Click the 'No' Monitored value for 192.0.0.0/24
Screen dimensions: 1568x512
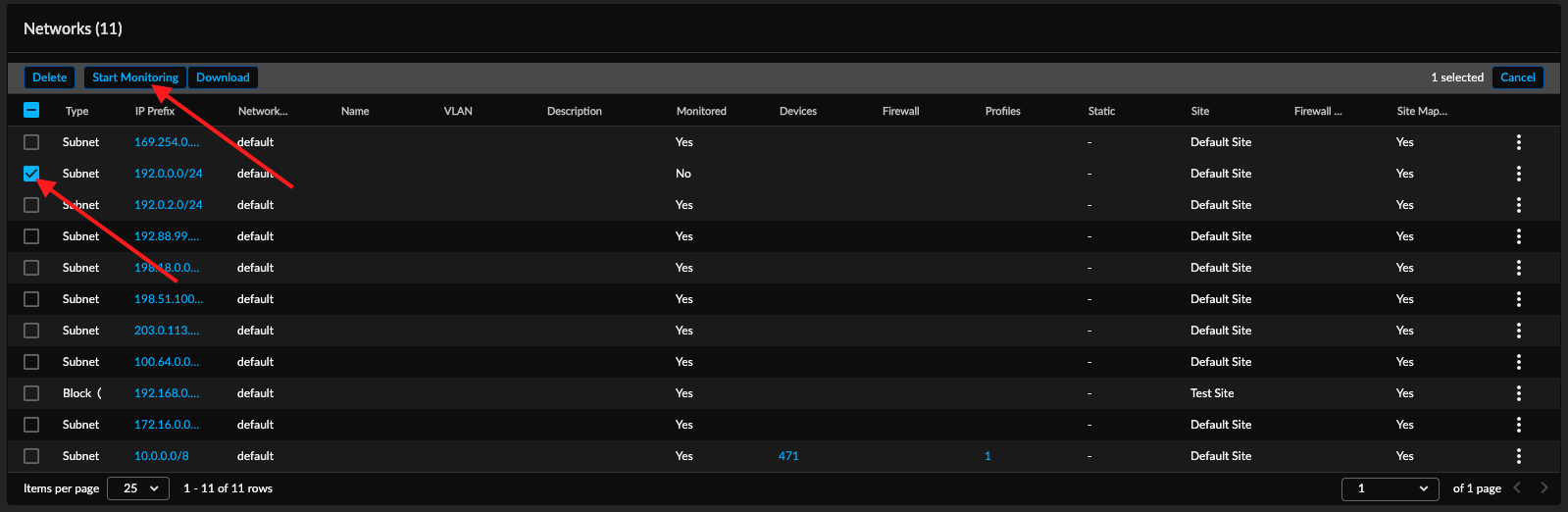point(683,174)
